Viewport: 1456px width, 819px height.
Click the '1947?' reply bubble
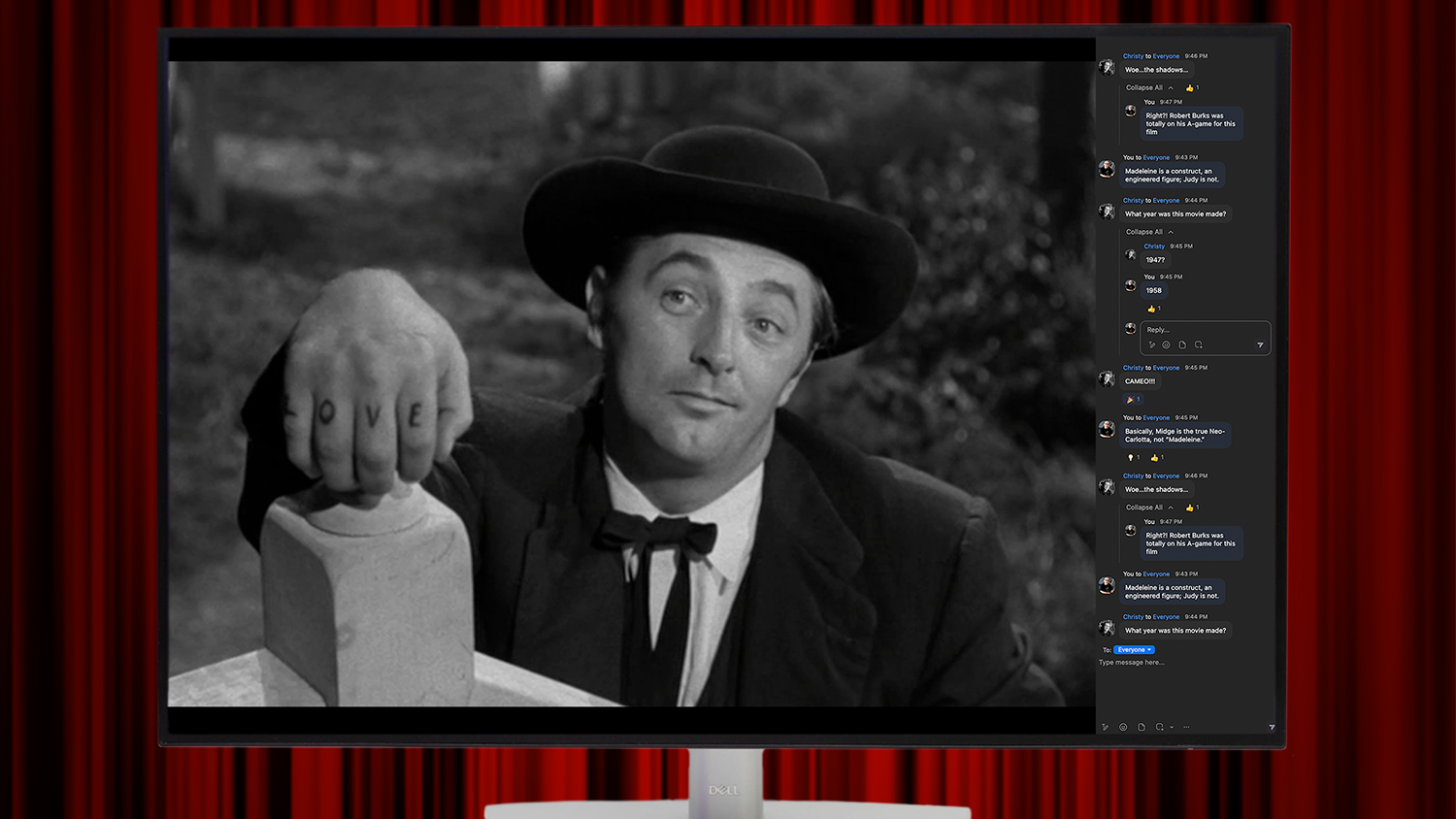pos(1155,260)
